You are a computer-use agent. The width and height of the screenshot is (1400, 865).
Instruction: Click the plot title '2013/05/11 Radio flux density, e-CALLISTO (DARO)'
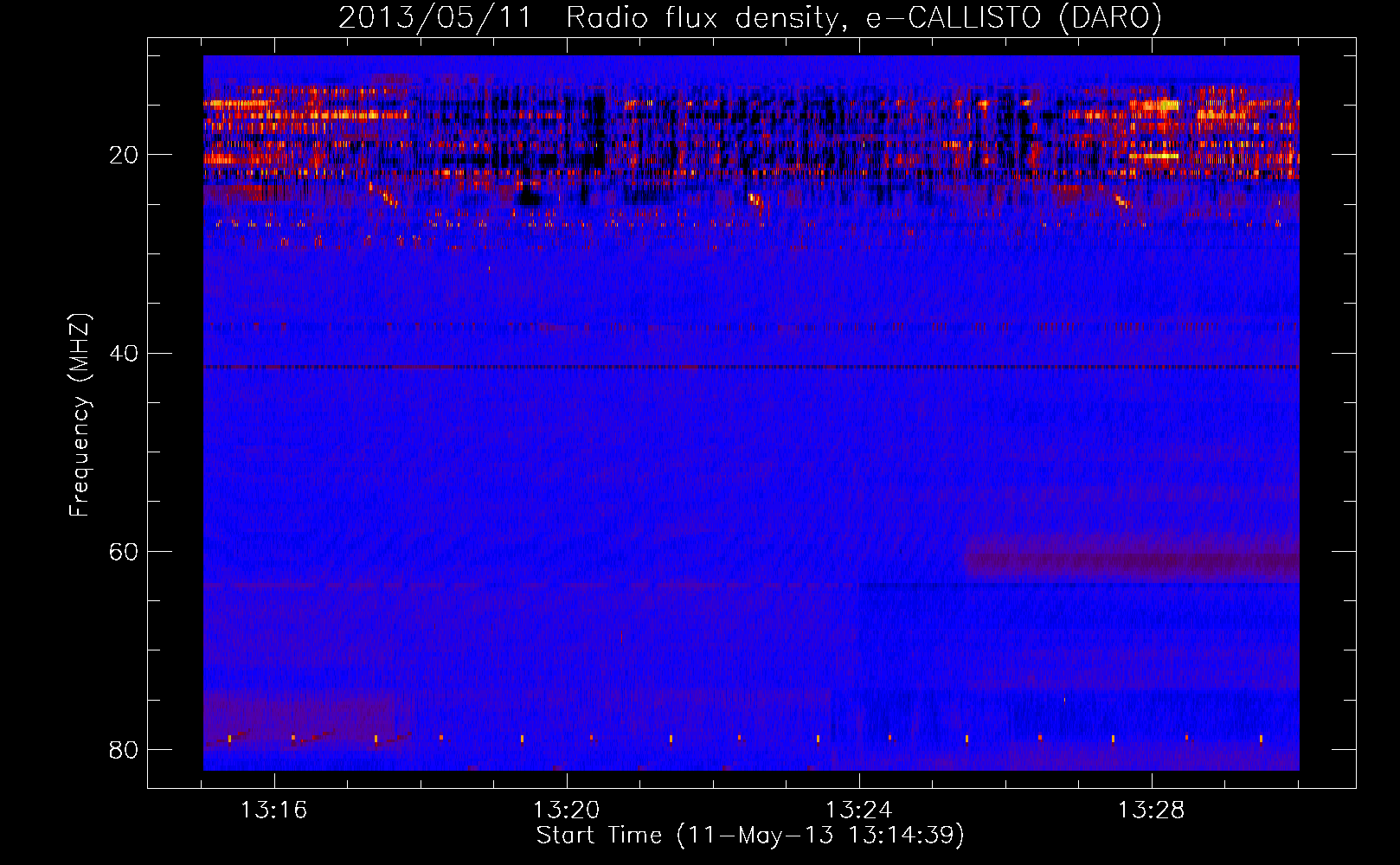(x=750, y=17)
